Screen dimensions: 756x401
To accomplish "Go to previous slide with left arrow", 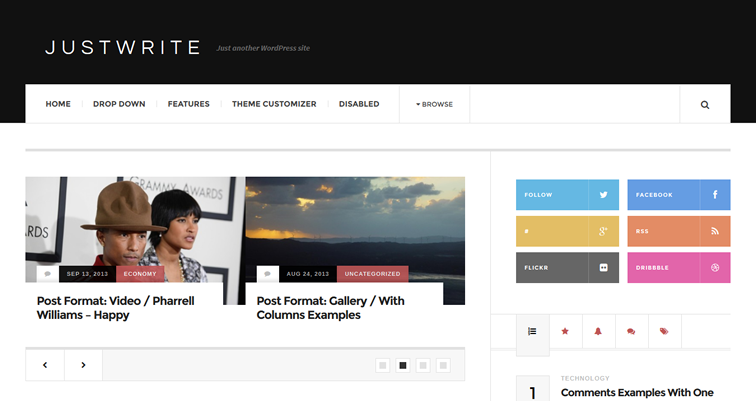I will tap(45, 365).
